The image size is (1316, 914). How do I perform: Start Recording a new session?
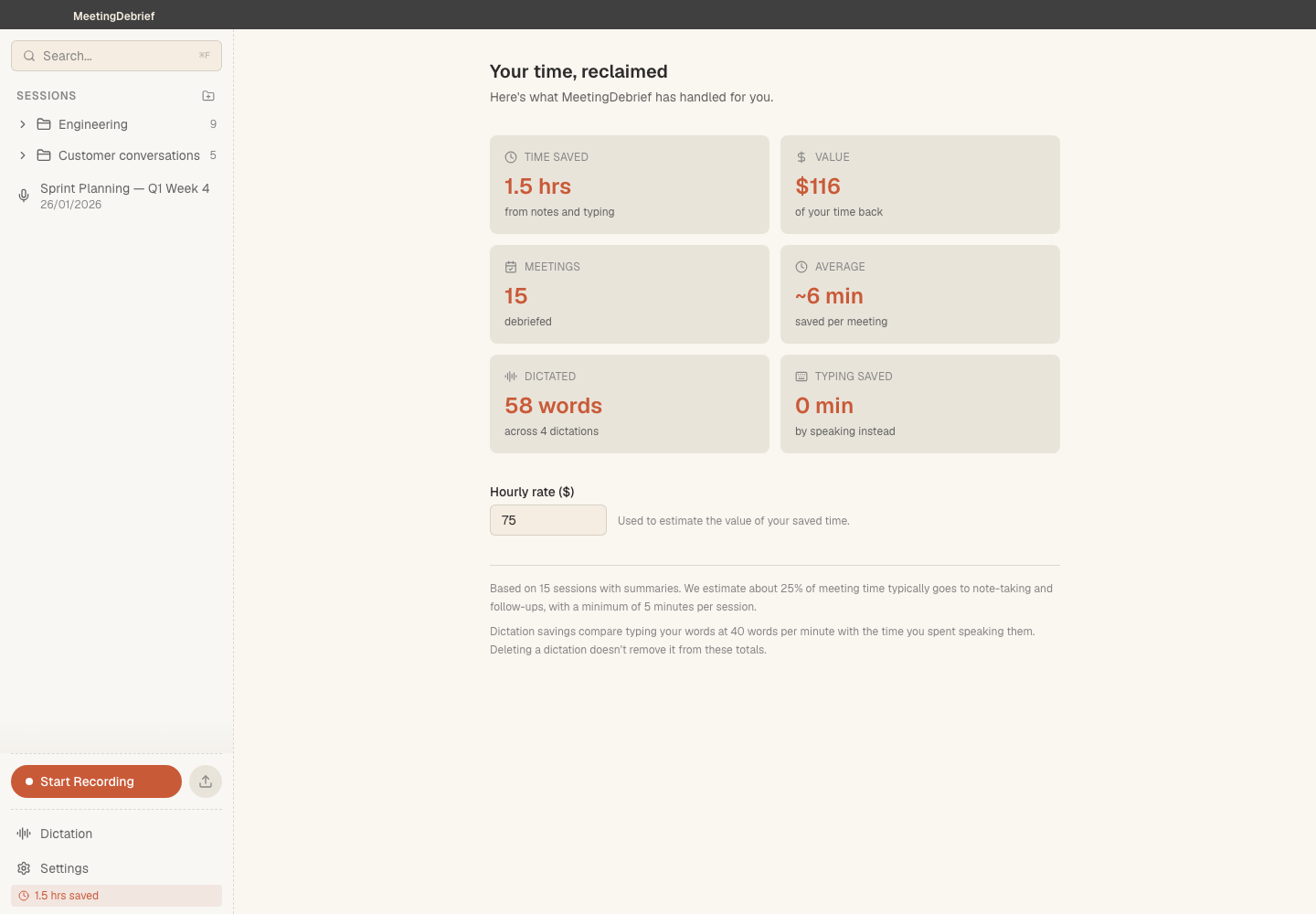[x=96, y=781]
